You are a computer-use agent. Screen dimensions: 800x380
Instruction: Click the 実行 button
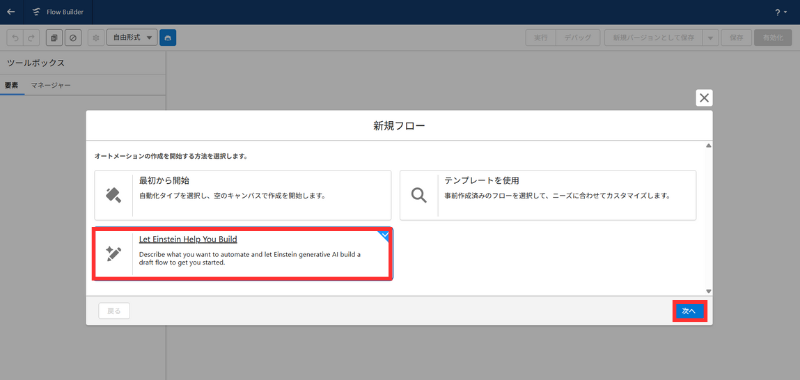point(541,38)
